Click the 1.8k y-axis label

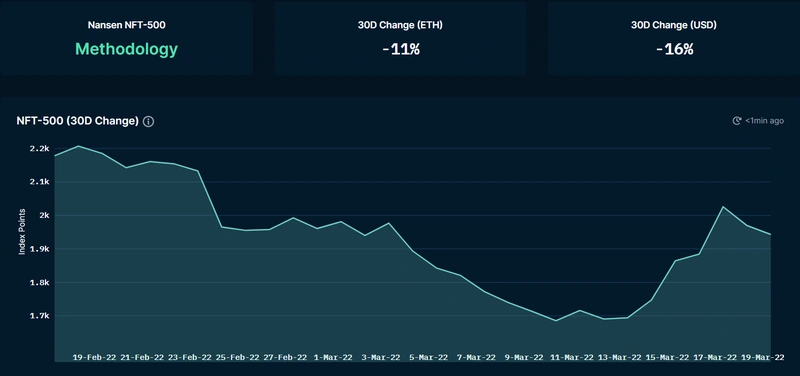39,283
